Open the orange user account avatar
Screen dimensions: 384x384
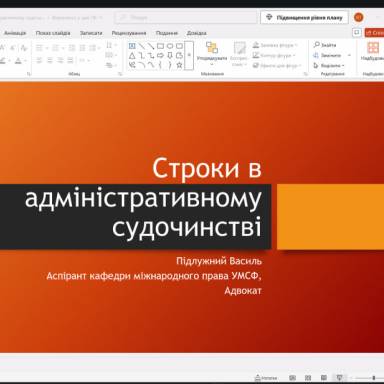[359, 17]
